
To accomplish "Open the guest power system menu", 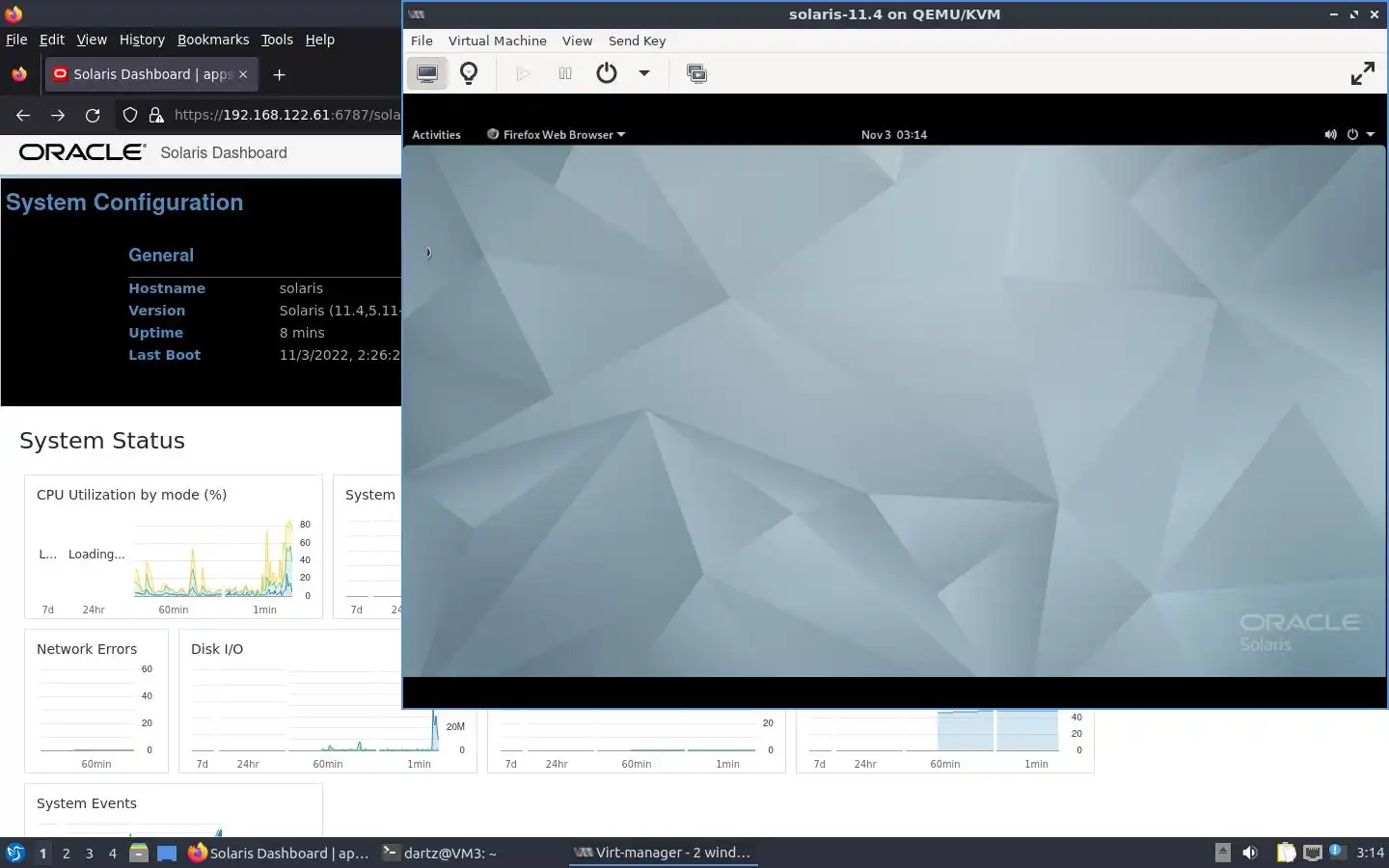I will tap(1360, 135).
